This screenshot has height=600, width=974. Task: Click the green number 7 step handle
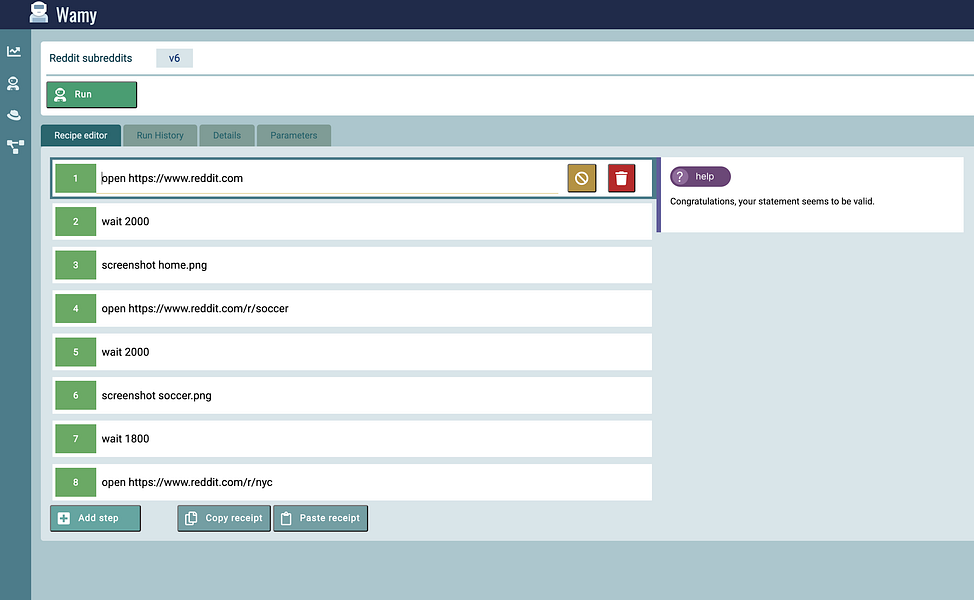tap(76, 439)
